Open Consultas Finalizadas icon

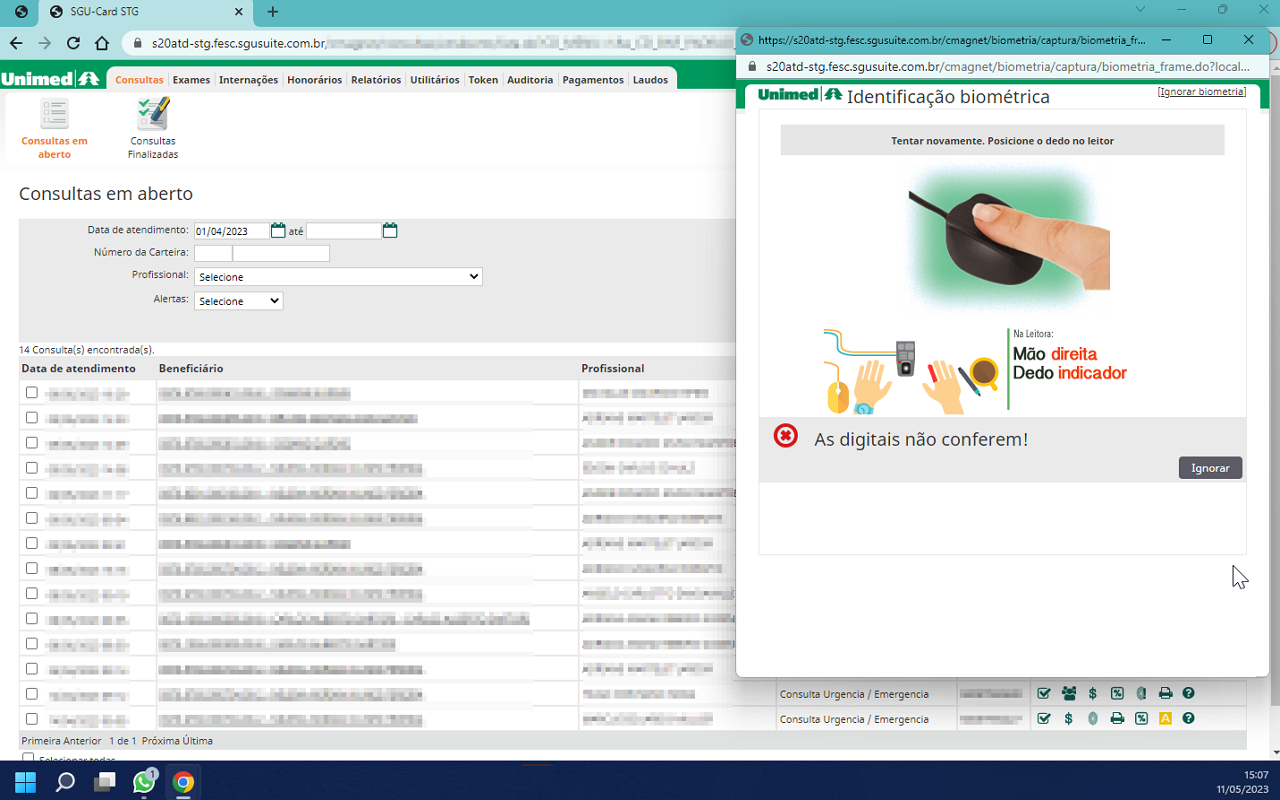click(x=153, y=115)
